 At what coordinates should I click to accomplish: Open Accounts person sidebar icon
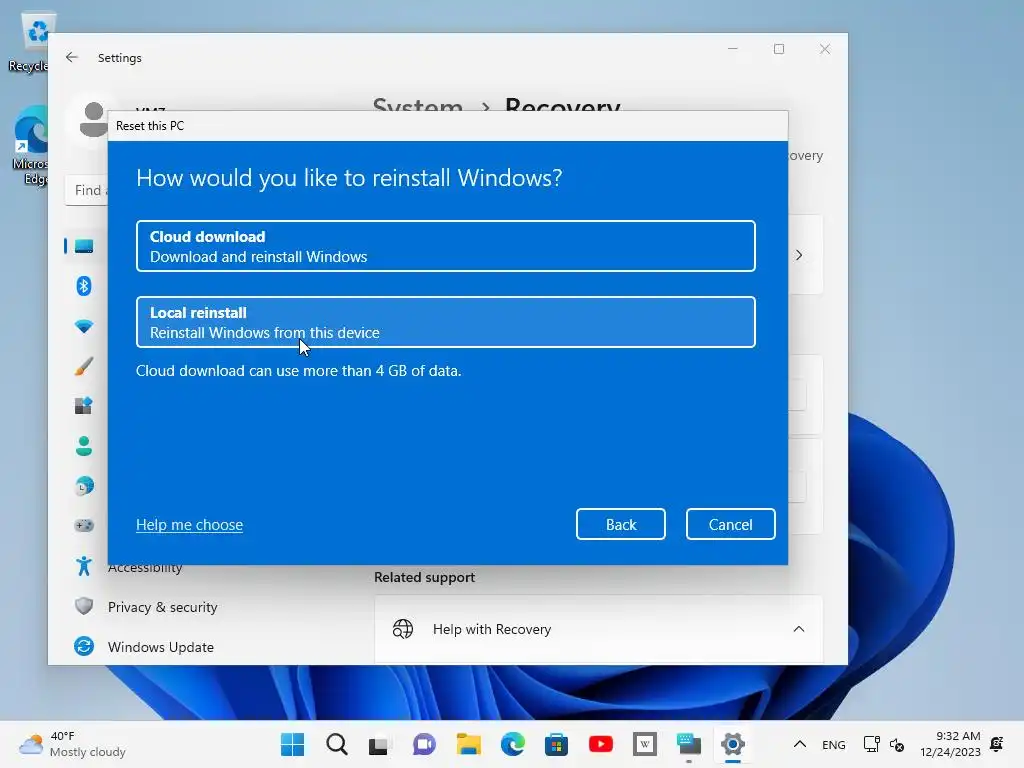[84, 446]
